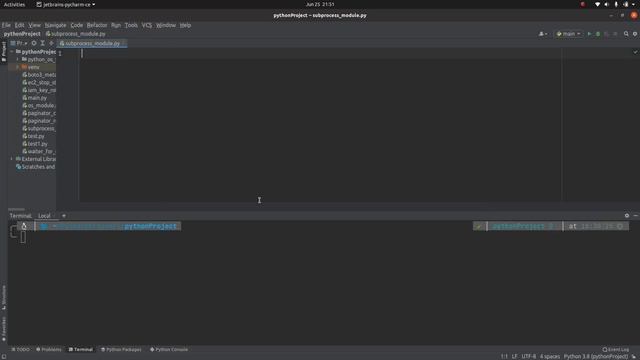The height and width of the screenshot is (360, 640).
Task: Open the Window menu
Action: (166, 25)
